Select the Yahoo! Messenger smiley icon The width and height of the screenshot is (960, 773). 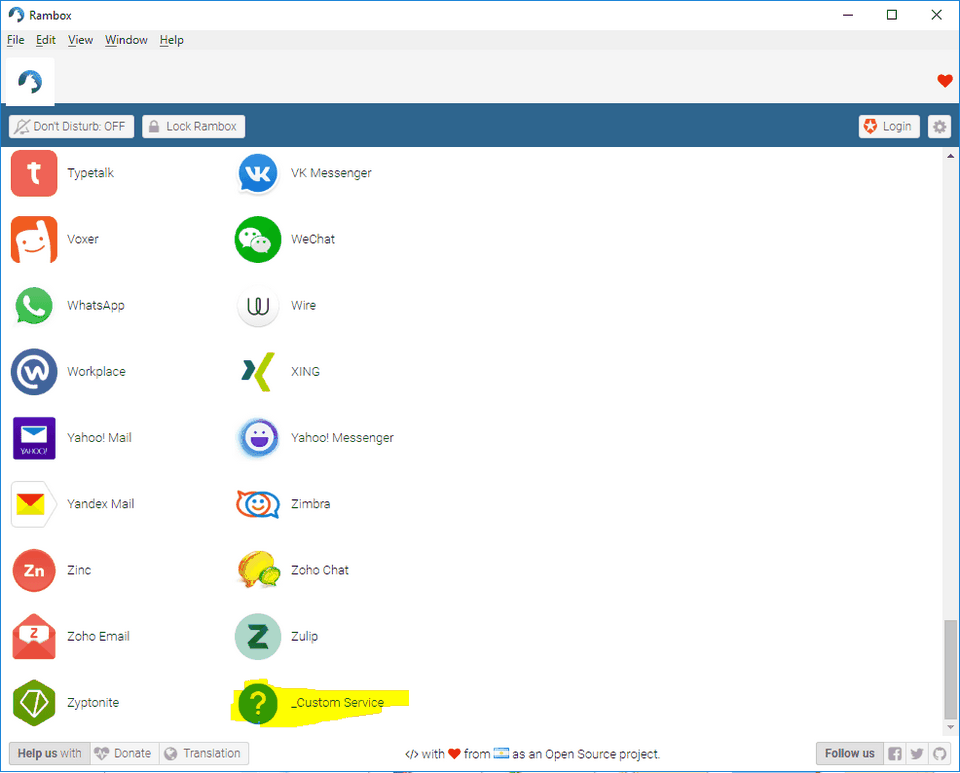258,438
